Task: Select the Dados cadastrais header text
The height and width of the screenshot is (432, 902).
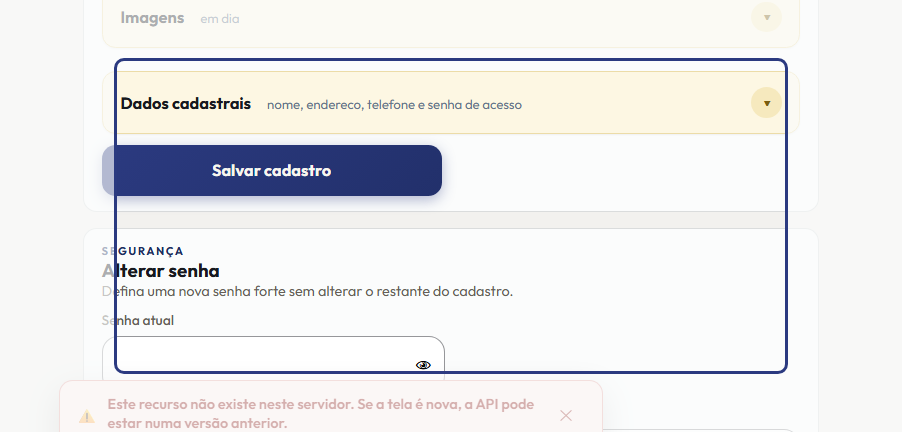Action: click(x=186, y=104)
